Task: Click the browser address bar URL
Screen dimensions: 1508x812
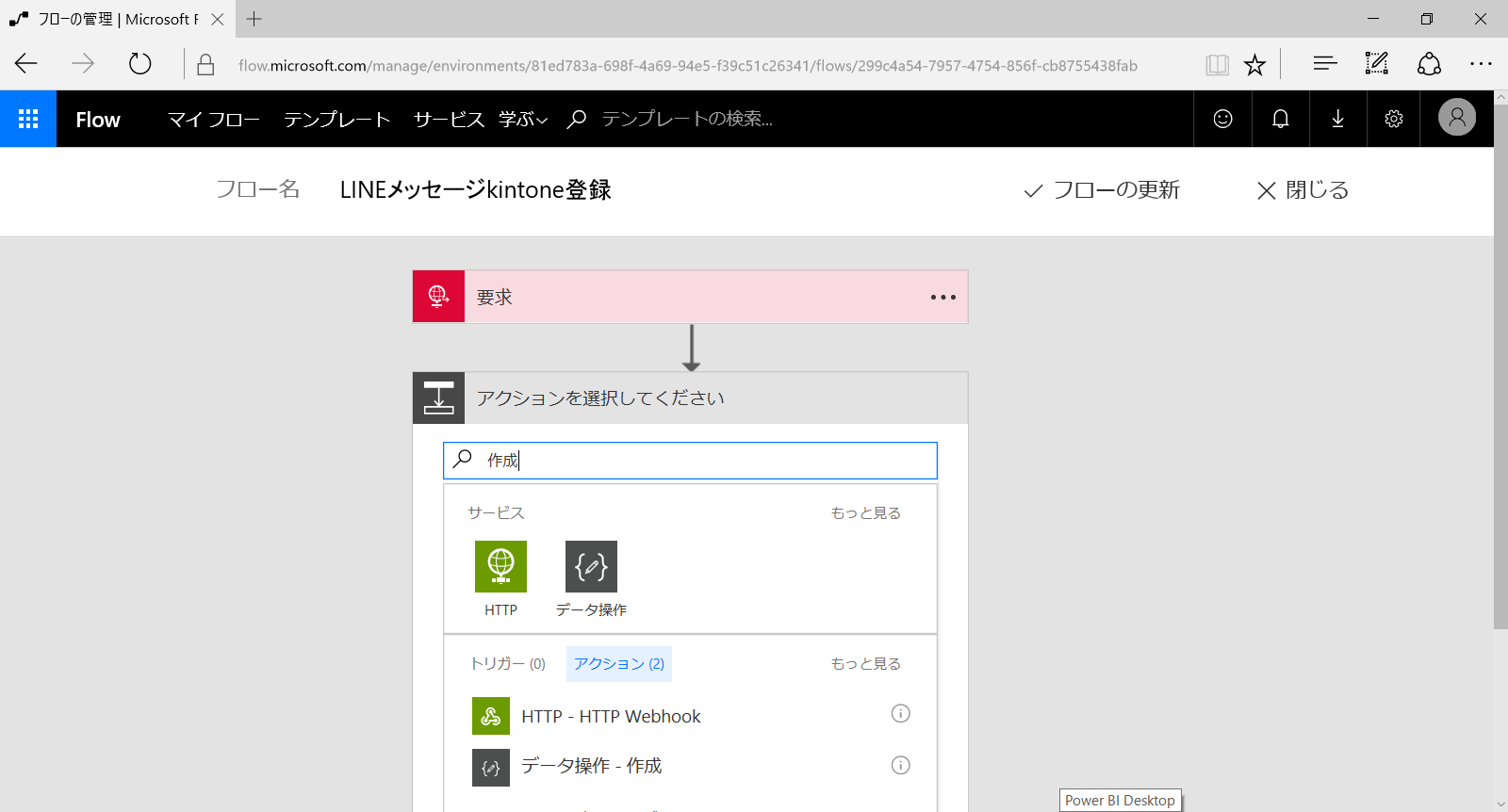Action: 688,65
